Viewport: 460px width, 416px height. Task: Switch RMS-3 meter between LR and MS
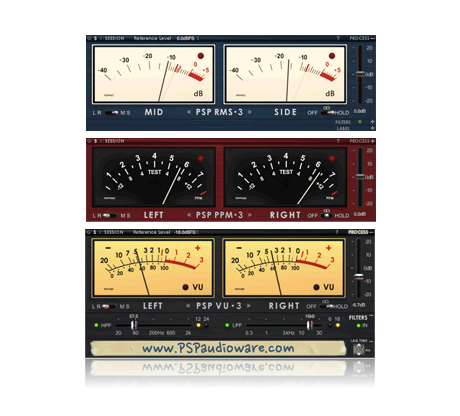click(112, 113)
